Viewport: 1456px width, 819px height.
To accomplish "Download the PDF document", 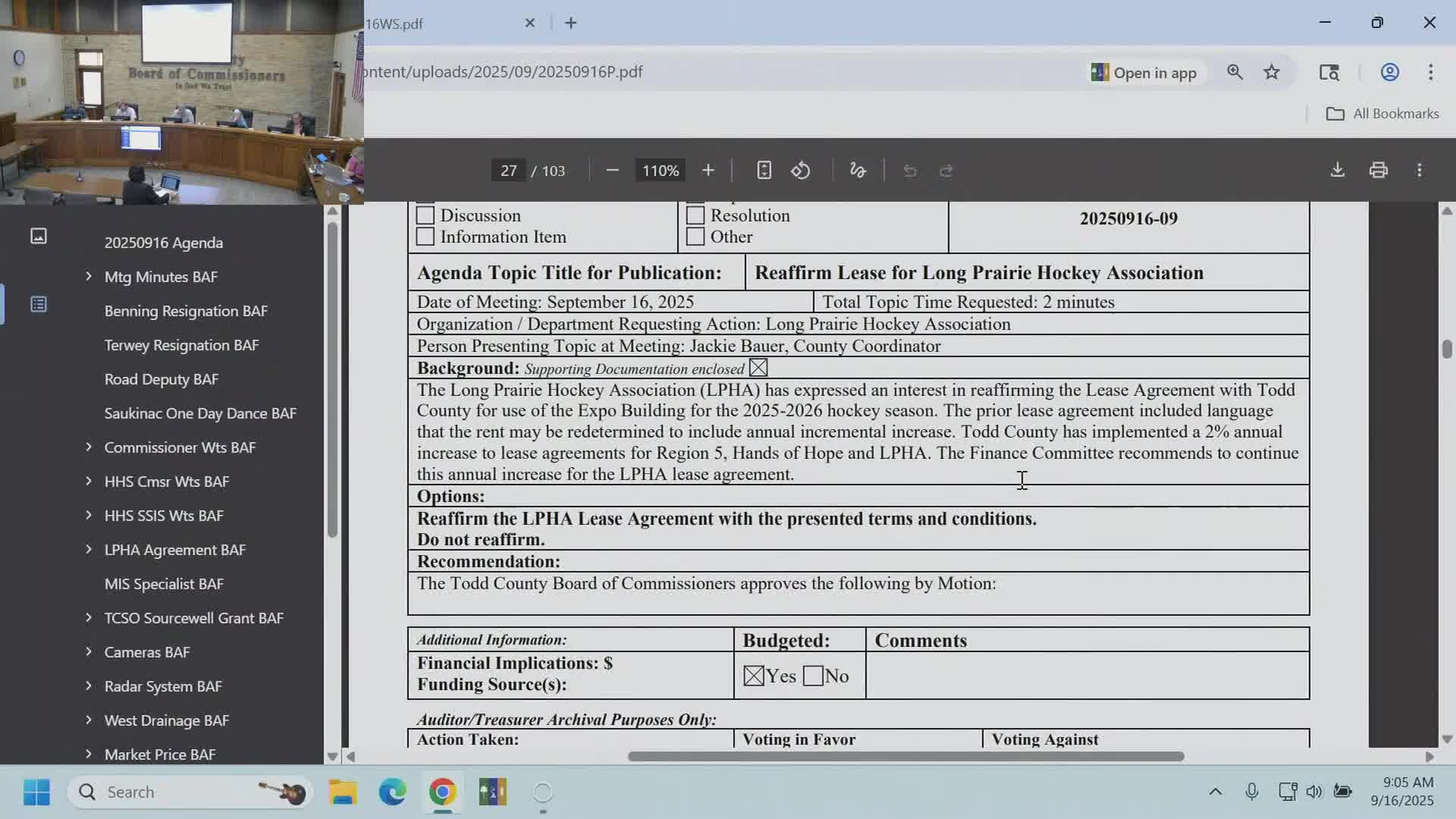I will coord(1337,170).
